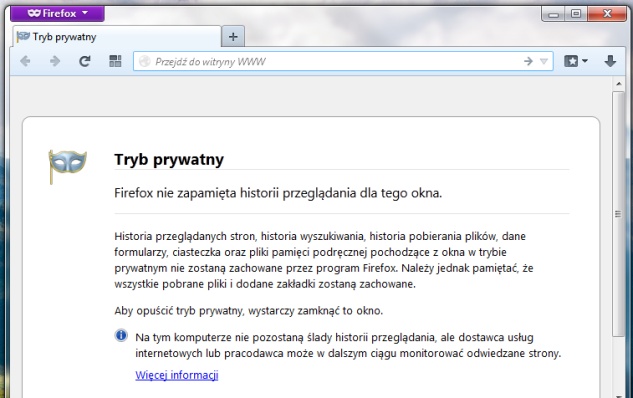This screenshot has width=633, height=398.
Task: Click text 'Firefox nie zapamięta historii przeglądania'
Action: pyautogui.click(x=235, y=193)
